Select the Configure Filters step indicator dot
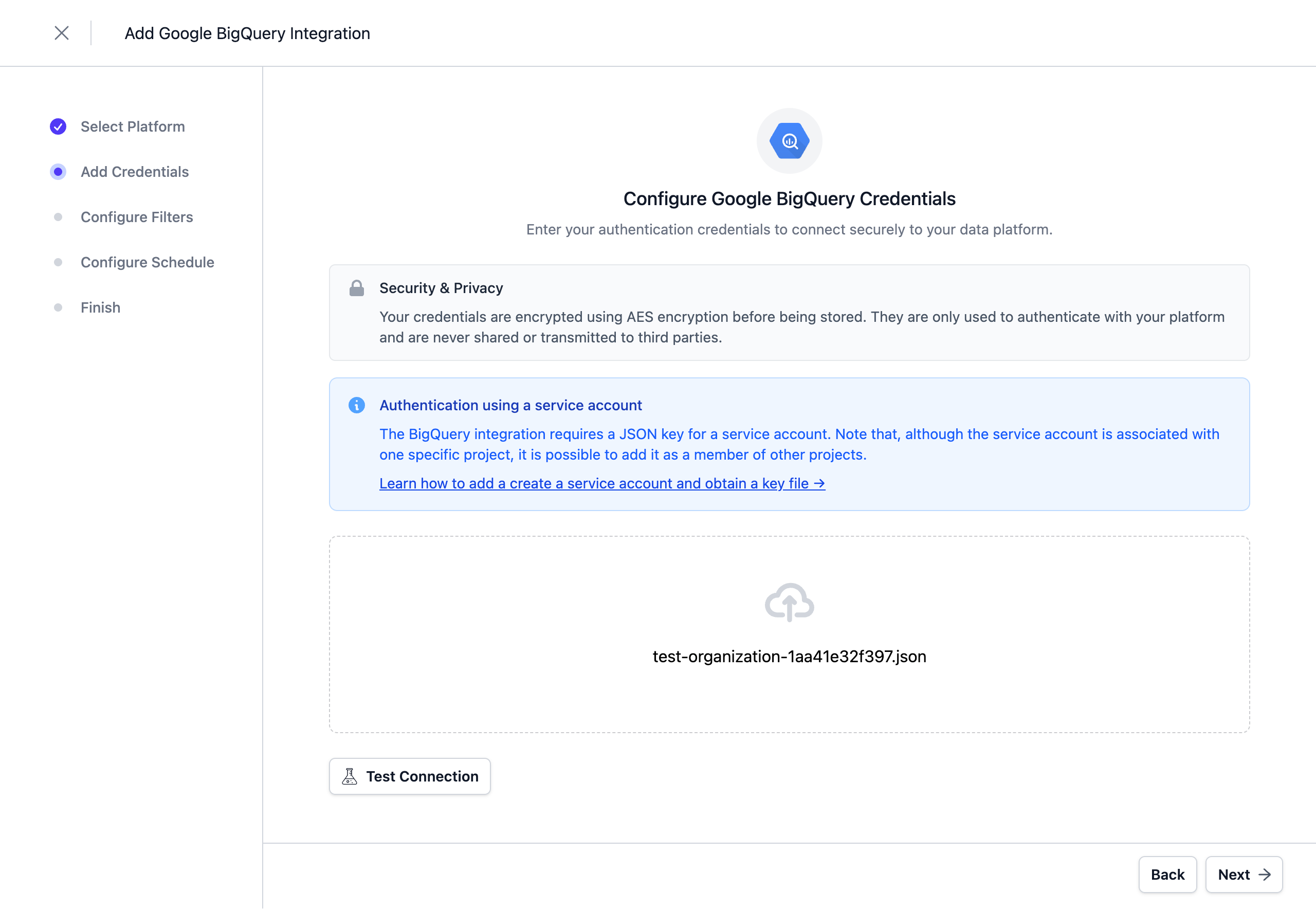This screenshot has height=909, width=1316. [x=58, y=216]
